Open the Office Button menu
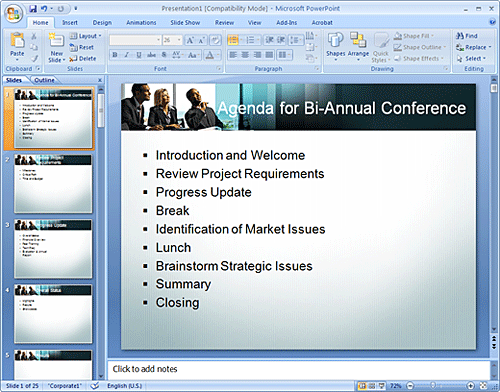Image resolution: width=500 pixels, height=392 pixels. click(13, 13)
